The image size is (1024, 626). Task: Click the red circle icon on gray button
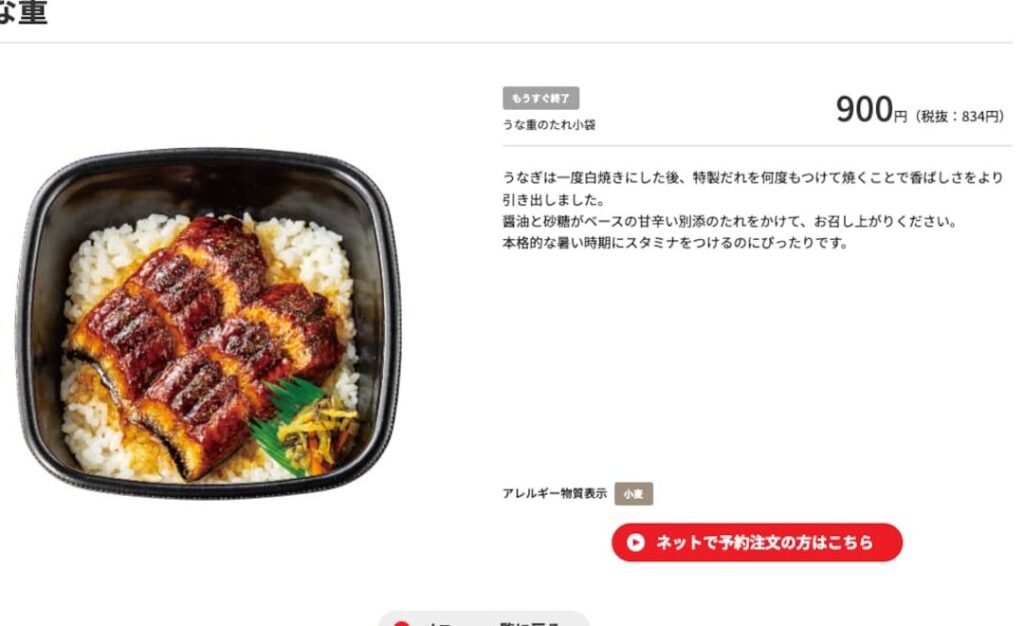point(401,623)
